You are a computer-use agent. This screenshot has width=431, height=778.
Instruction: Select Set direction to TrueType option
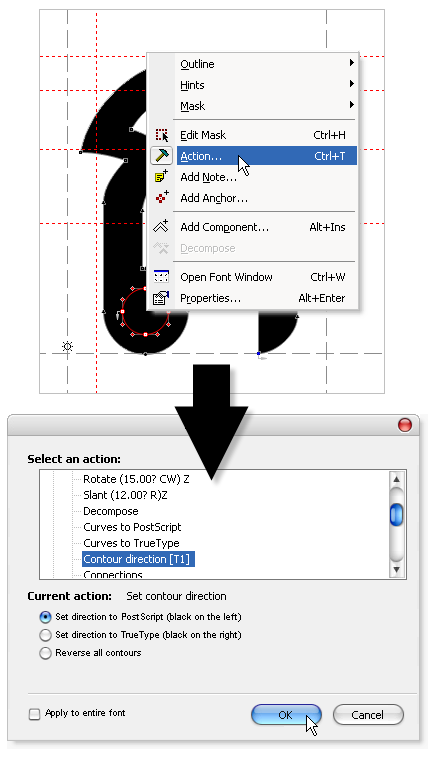[45, 635]
